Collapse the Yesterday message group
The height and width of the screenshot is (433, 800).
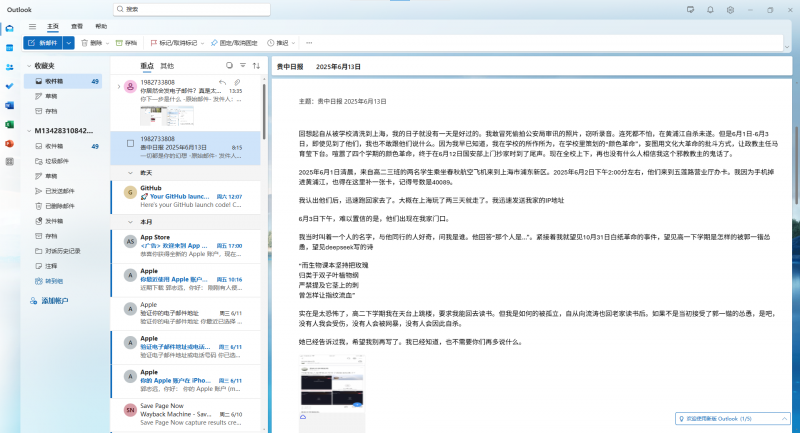point(130,173)
